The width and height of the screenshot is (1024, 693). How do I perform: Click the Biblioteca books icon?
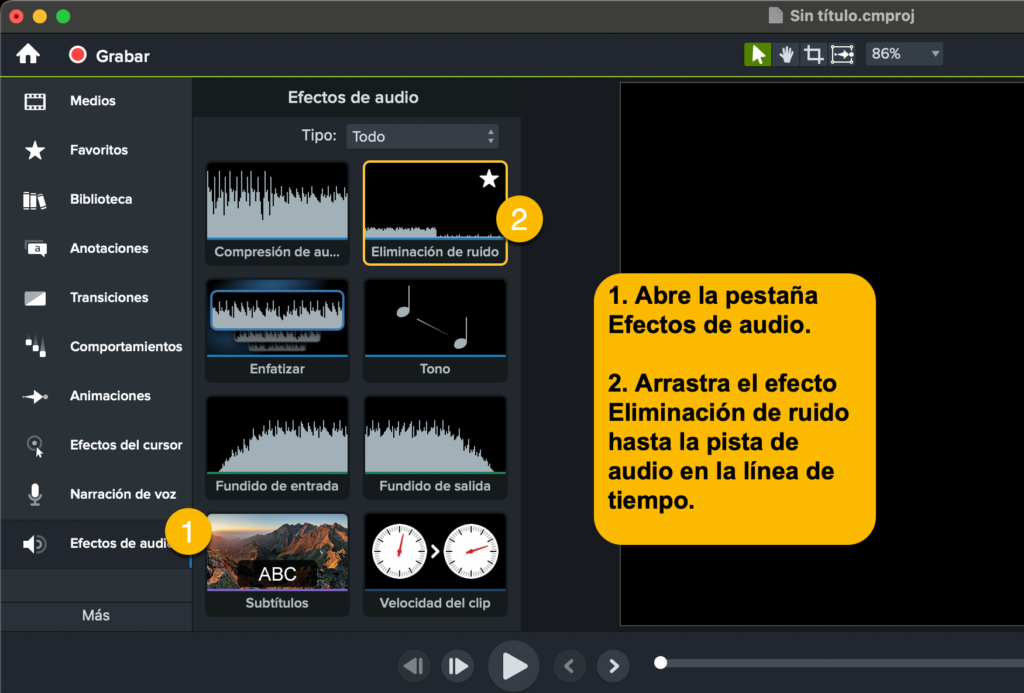35,200
